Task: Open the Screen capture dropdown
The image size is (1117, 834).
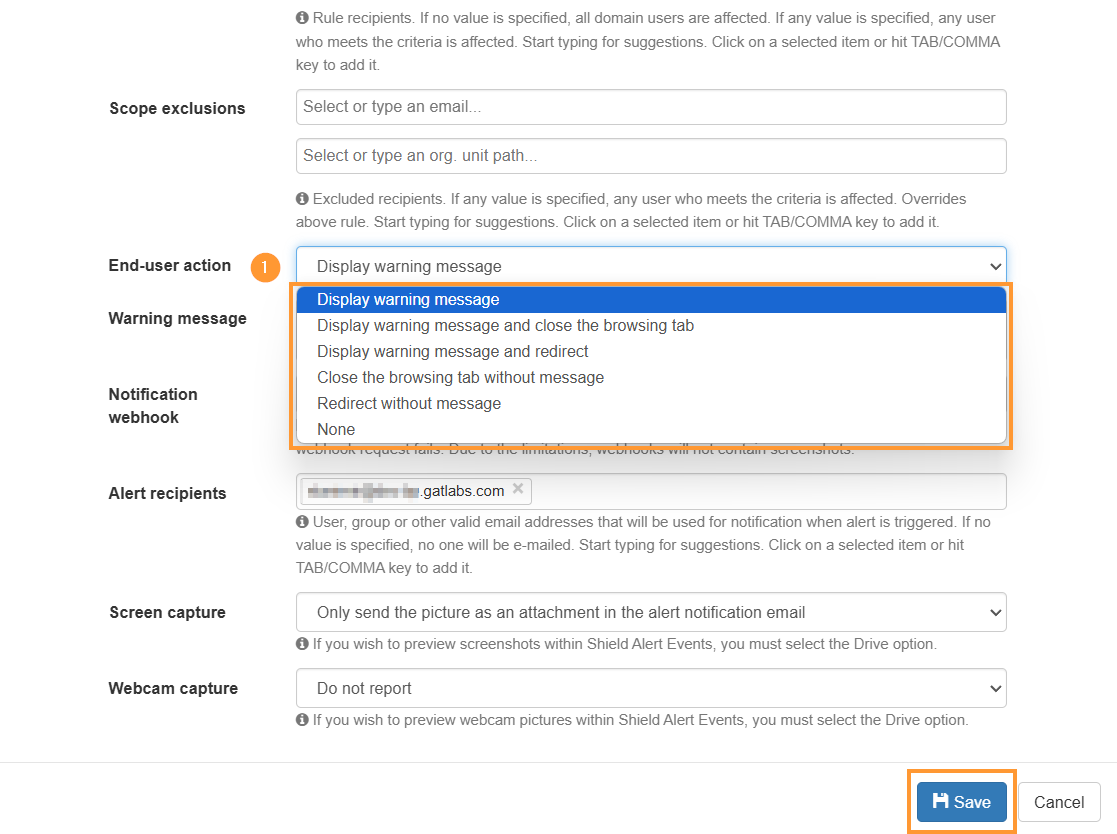Action: [x=651, y=613]
